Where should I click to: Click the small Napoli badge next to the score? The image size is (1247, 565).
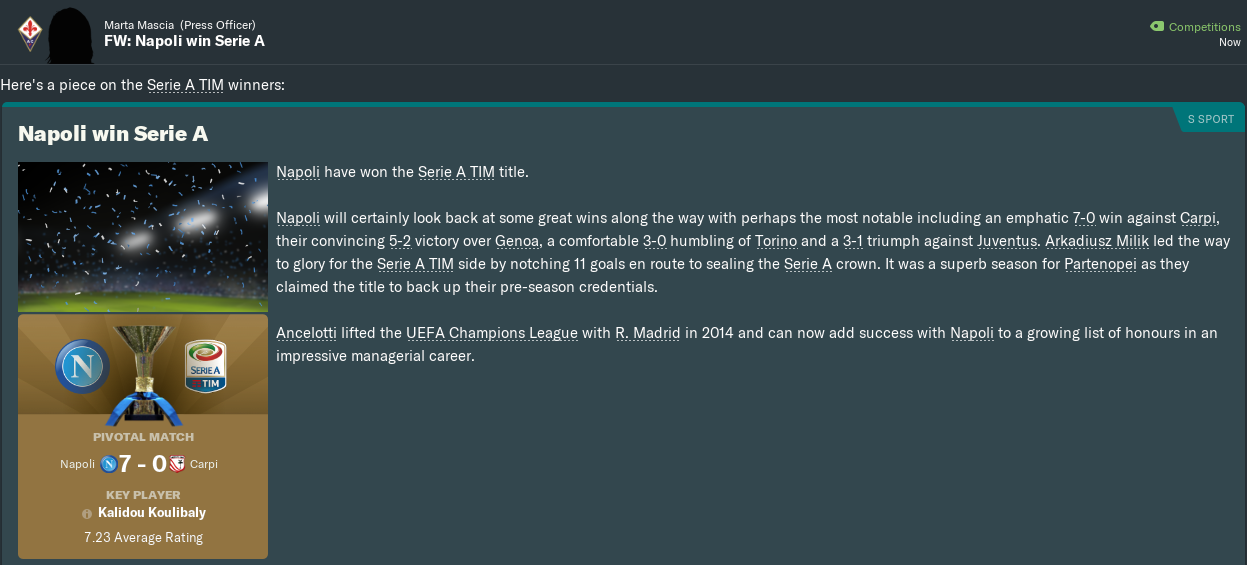click(108, 464)
